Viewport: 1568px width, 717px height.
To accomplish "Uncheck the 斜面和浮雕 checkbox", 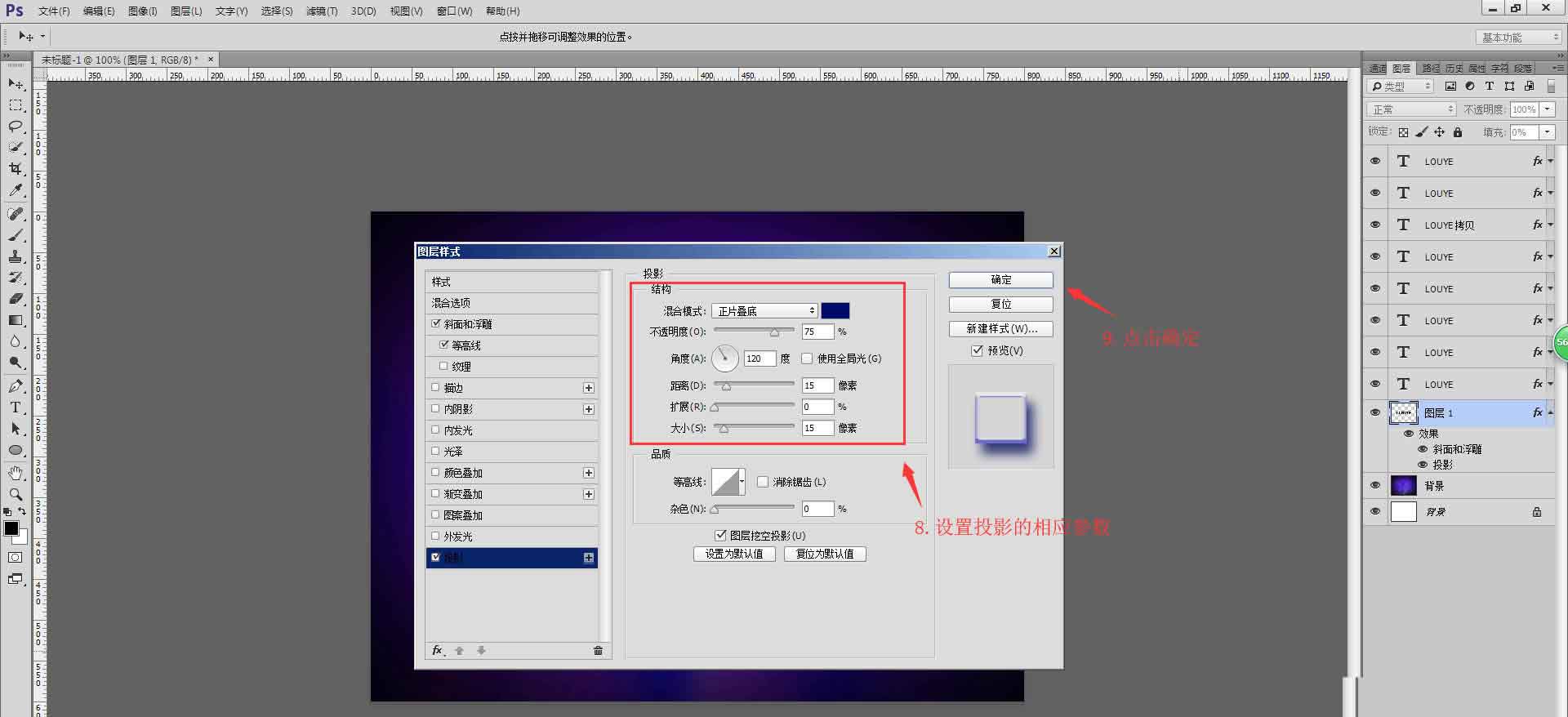I will tap(435, 323).
